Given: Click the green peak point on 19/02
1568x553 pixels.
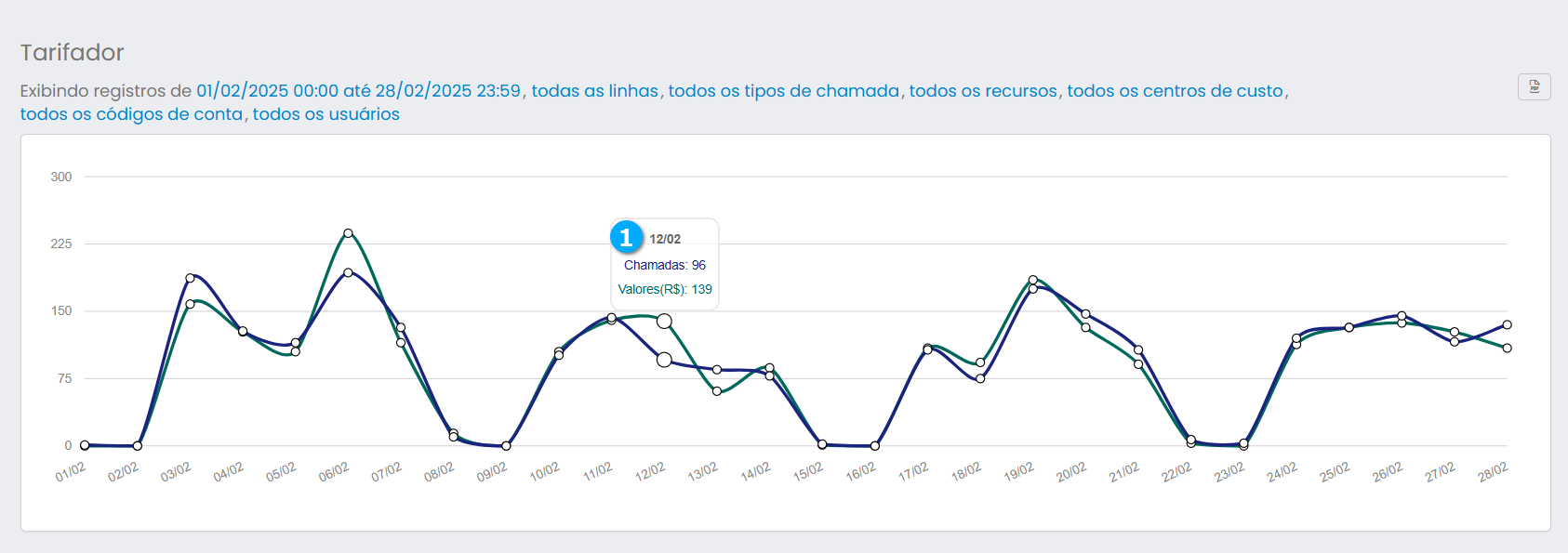Looking at the screenshot, I should coord(1033,280).
